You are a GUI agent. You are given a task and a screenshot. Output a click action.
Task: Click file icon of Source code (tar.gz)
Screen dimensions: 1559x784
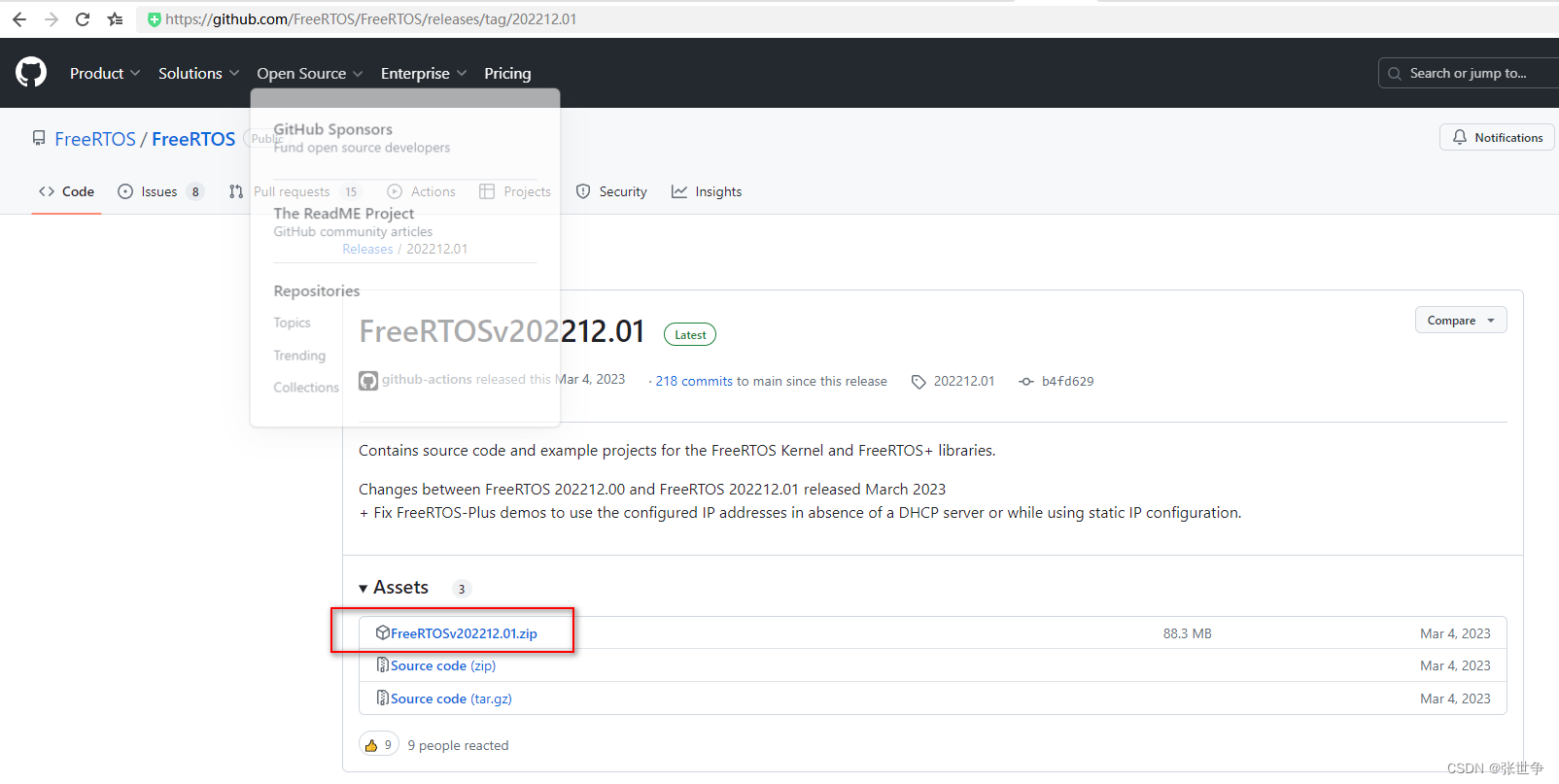pyautogui.click(x=383, y=699)
